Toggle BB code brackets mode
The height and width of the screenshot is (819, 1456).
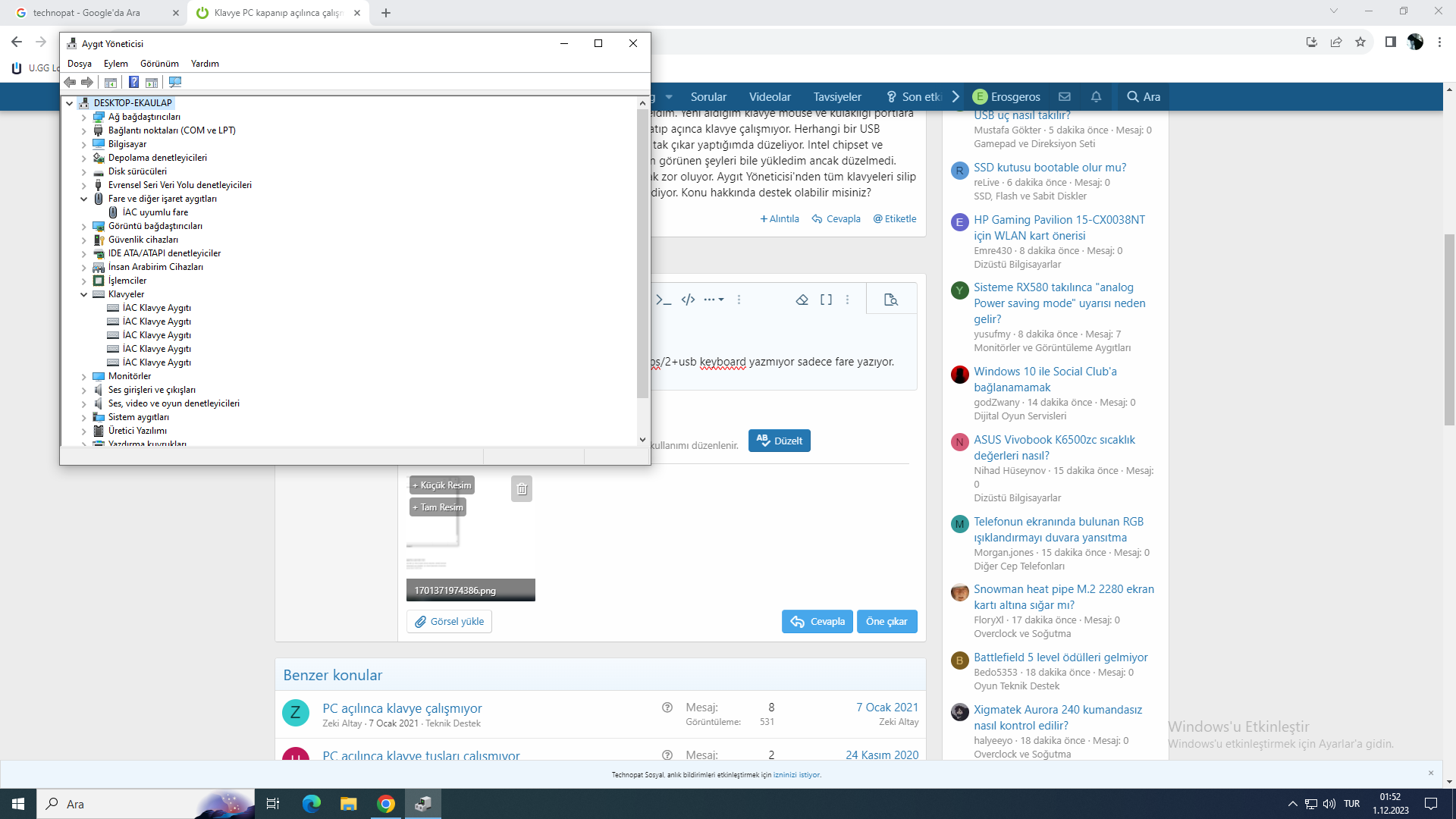click(826, 300)
